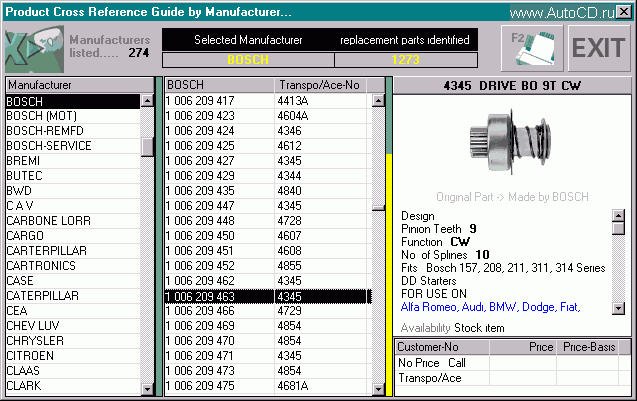Click the Price-Basis column header

click(589, 347)
